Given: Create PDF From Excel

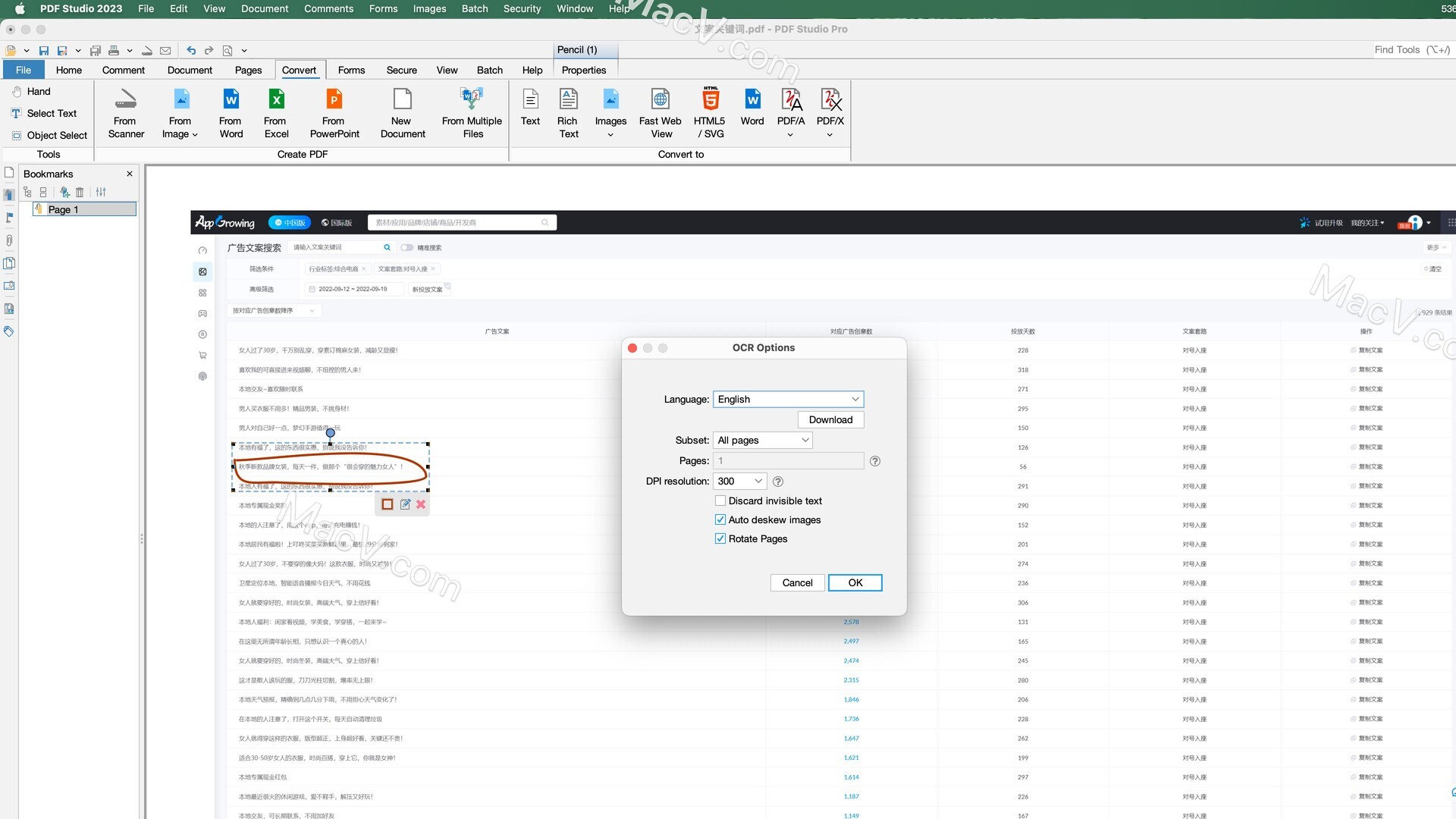Looking at the screenshot, I should click(276, 114).
